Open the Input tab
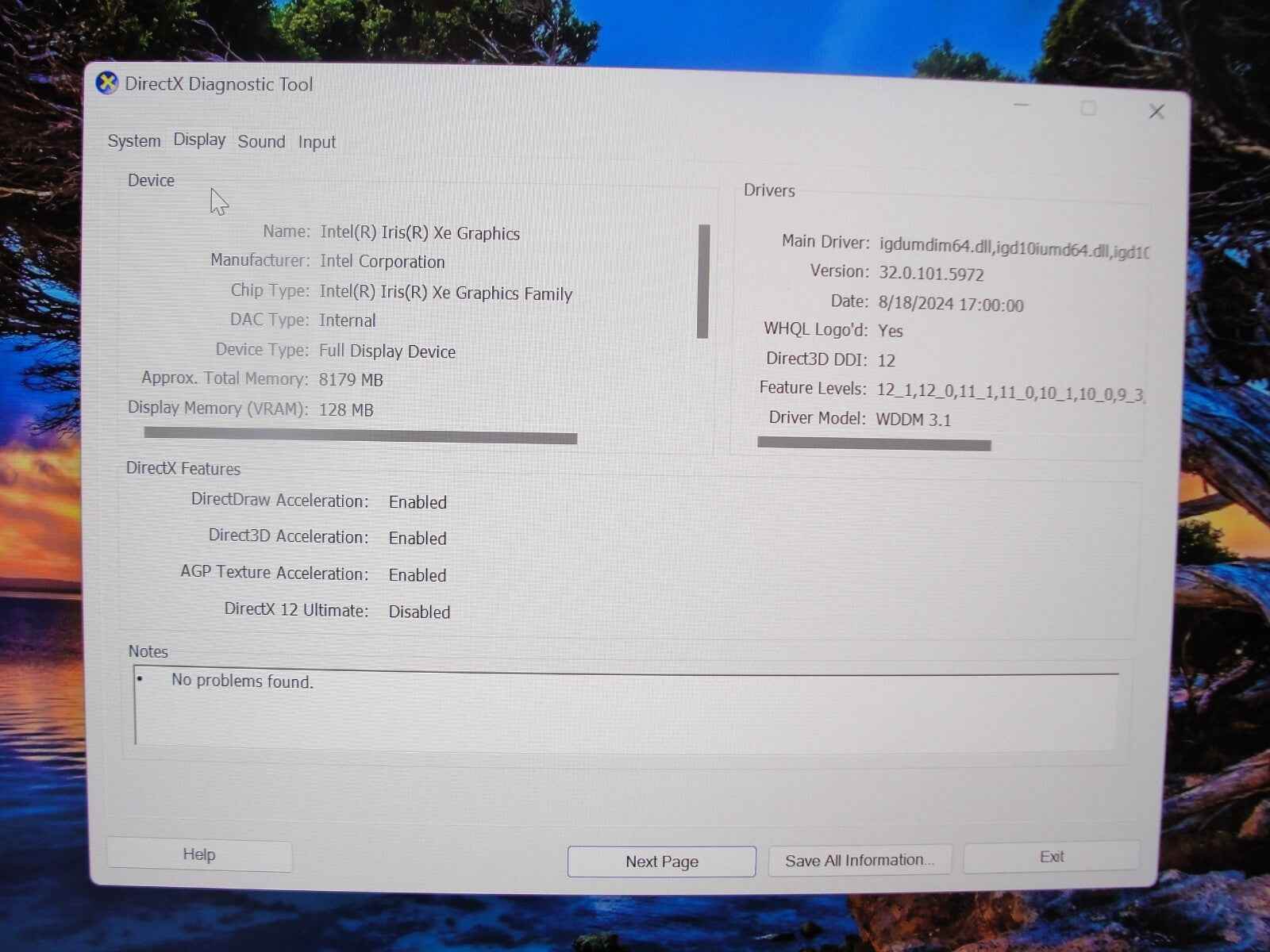This screenshot has width=1270, height=952. click(316, 142)
